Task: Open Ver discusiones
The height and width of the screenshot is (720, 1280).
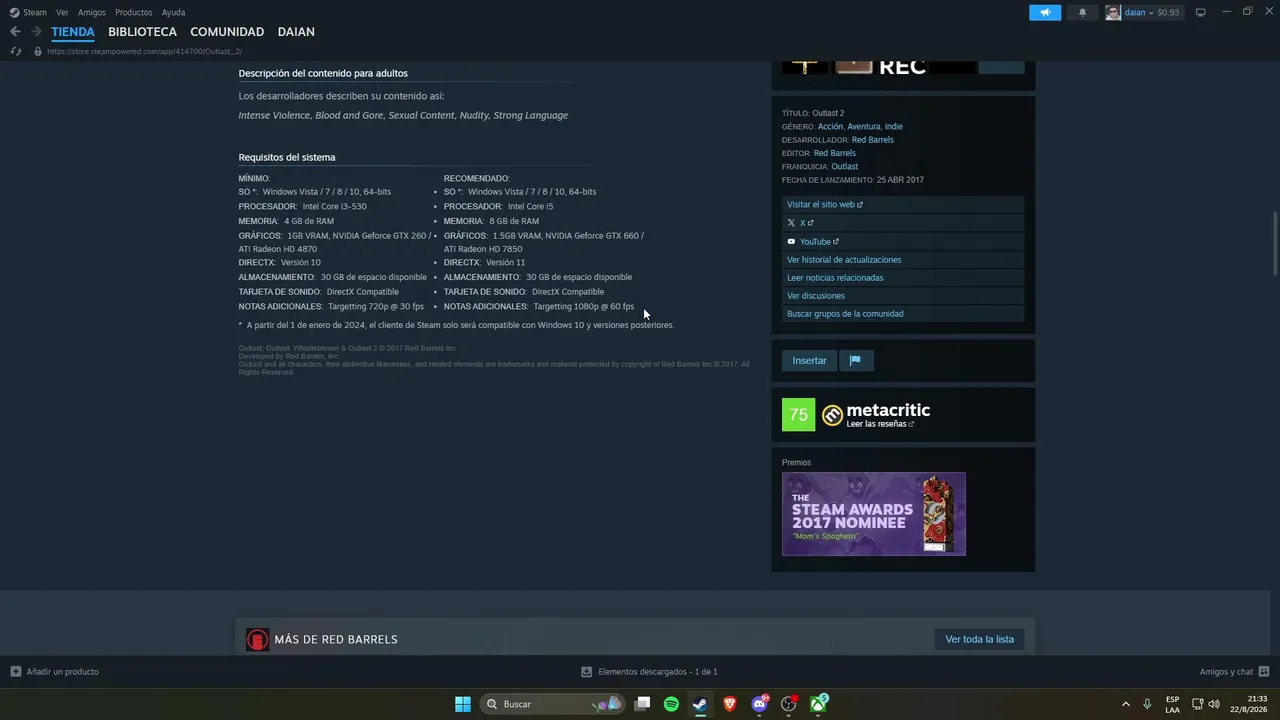Action: point(903,296)
